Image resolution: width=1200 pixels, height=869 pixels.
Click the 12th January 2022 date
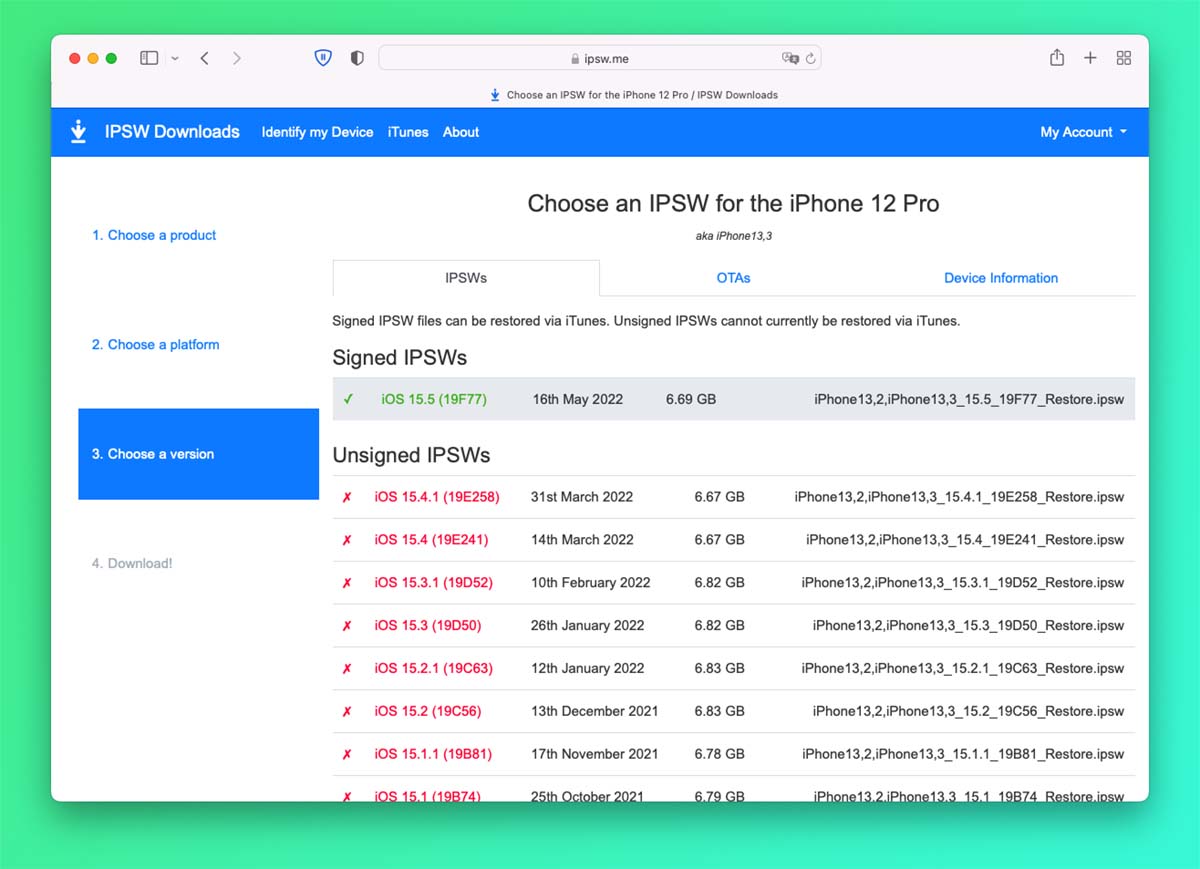click(x=587, y=669)
